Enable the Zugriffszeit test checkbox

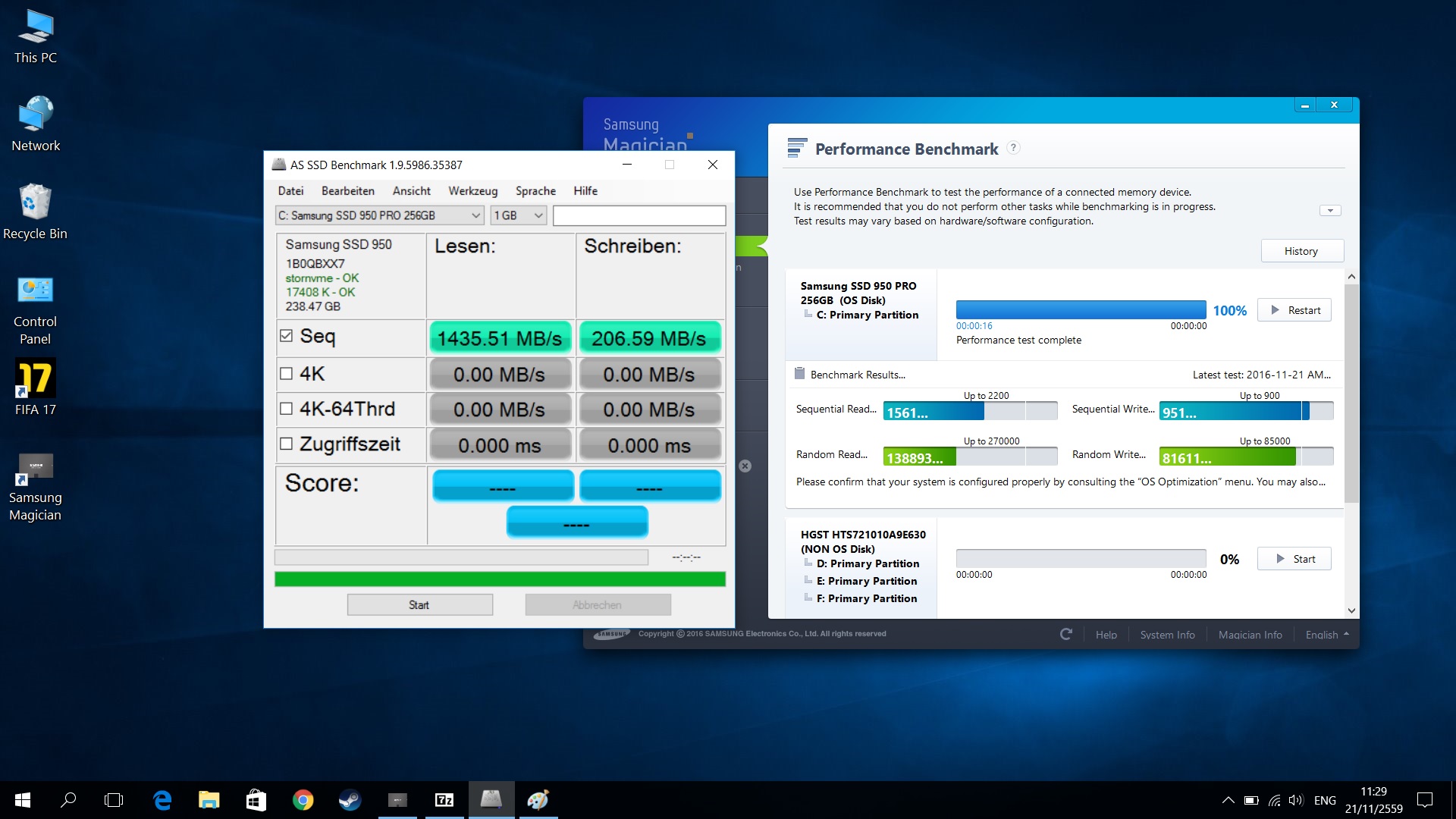[286, 444]
